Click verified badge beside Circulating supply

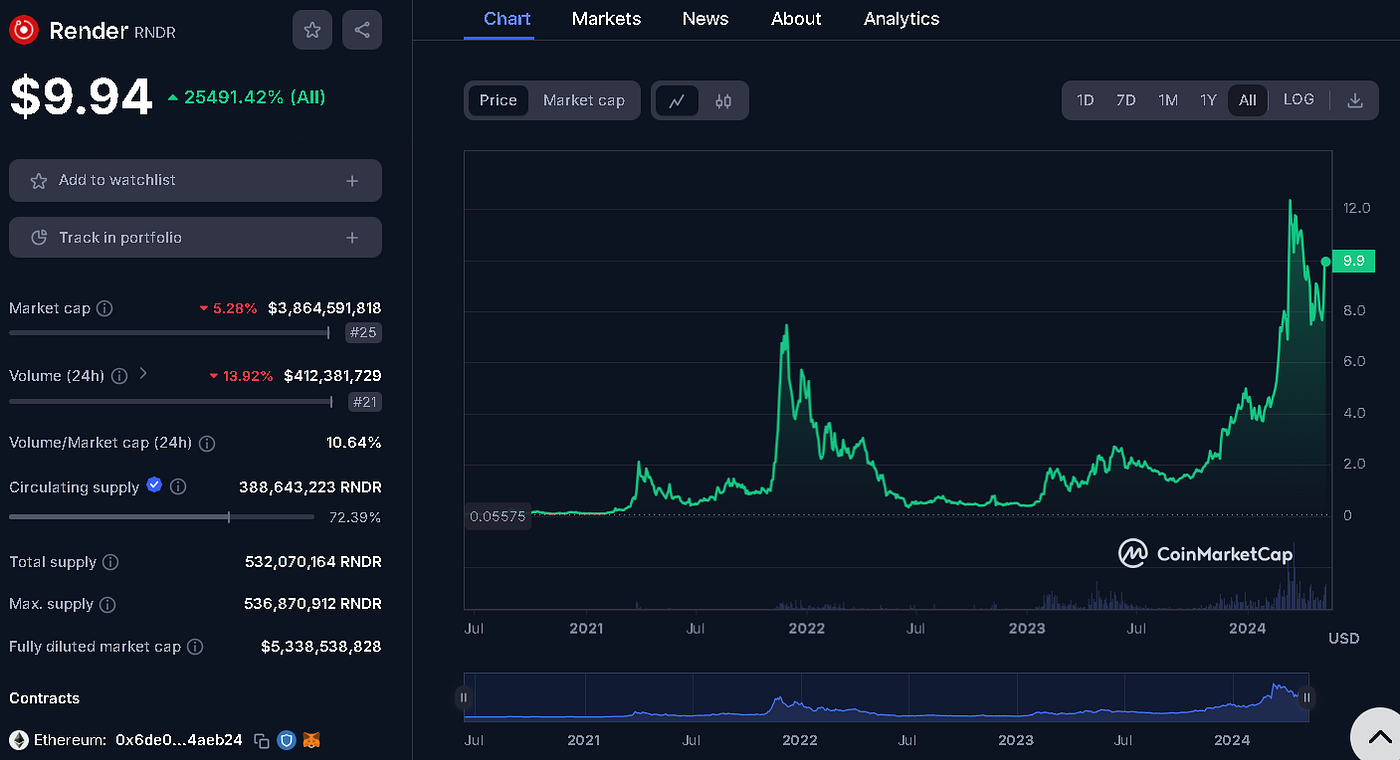click(154, 485)
